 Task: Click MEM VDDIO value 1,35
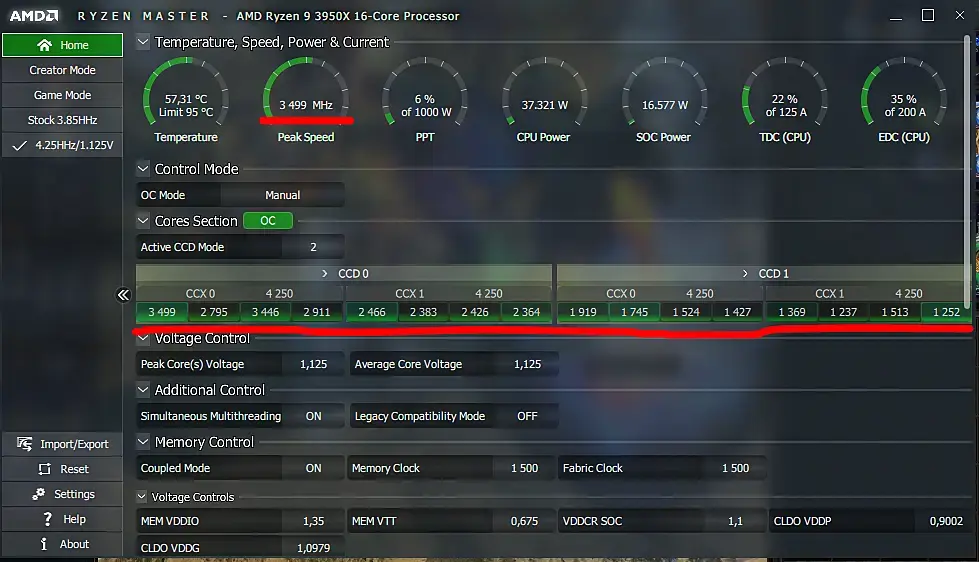(313, 521)
